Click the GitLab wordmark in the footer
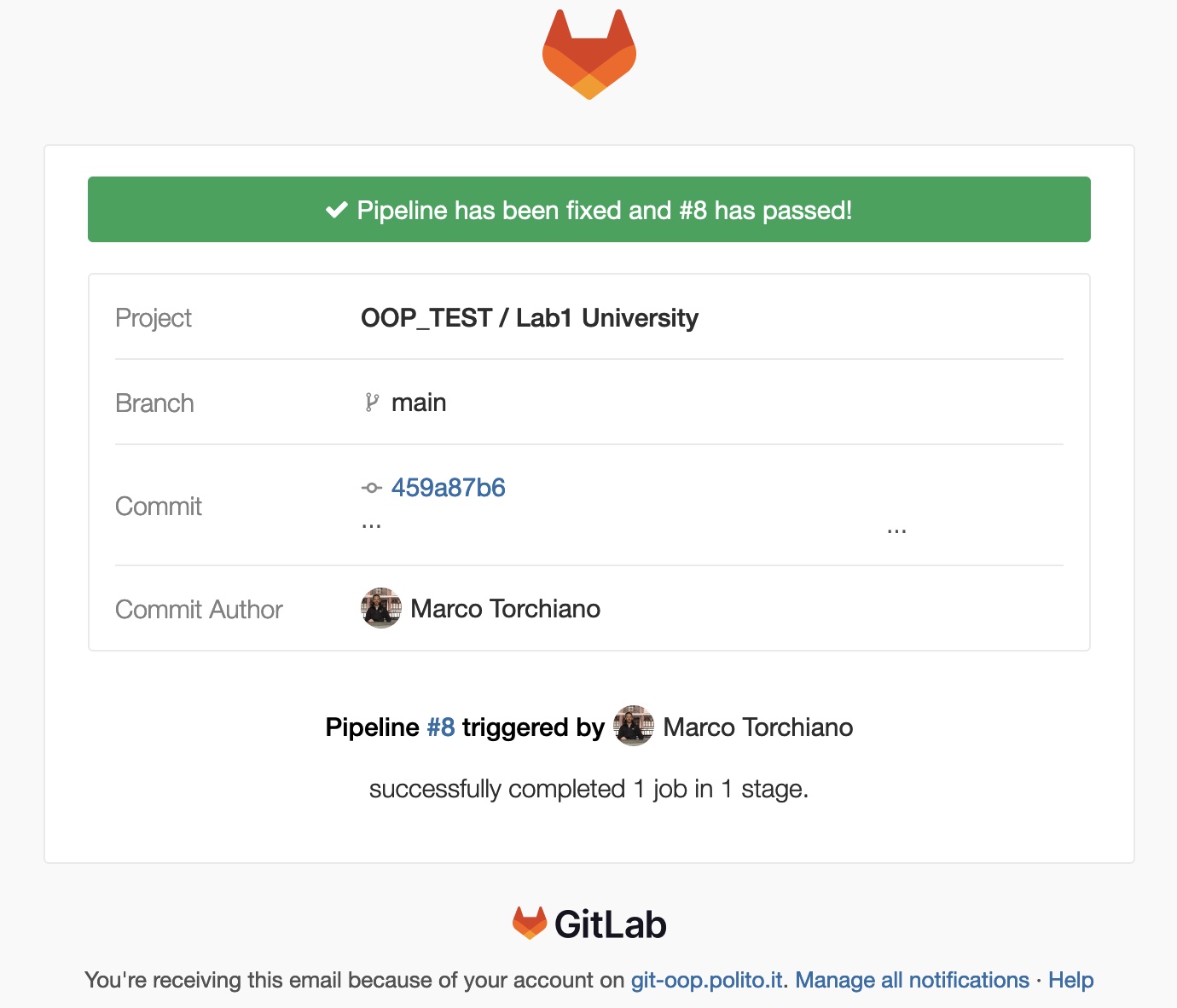 611,924
